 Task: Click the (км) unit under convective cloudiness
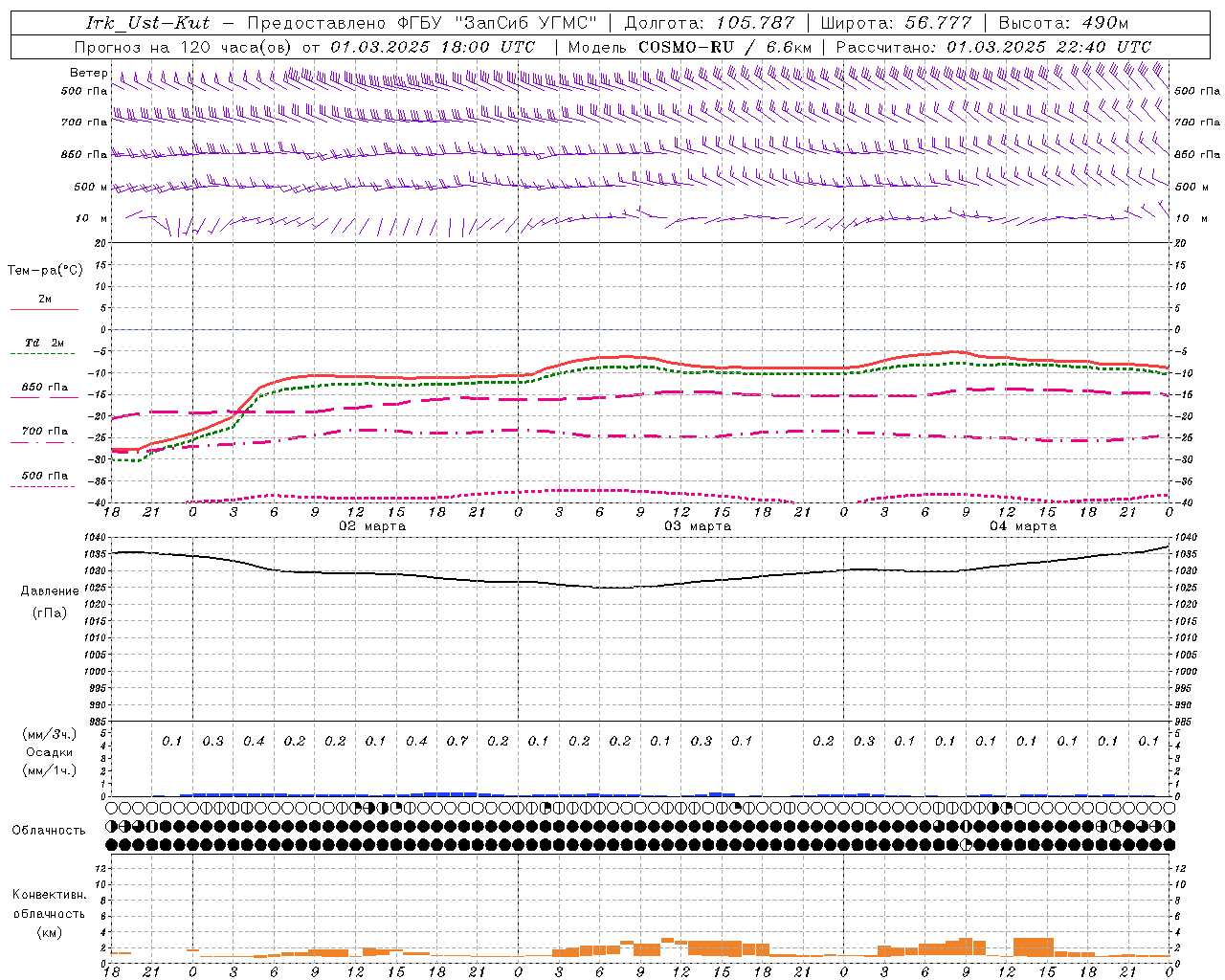coord(50,932)
